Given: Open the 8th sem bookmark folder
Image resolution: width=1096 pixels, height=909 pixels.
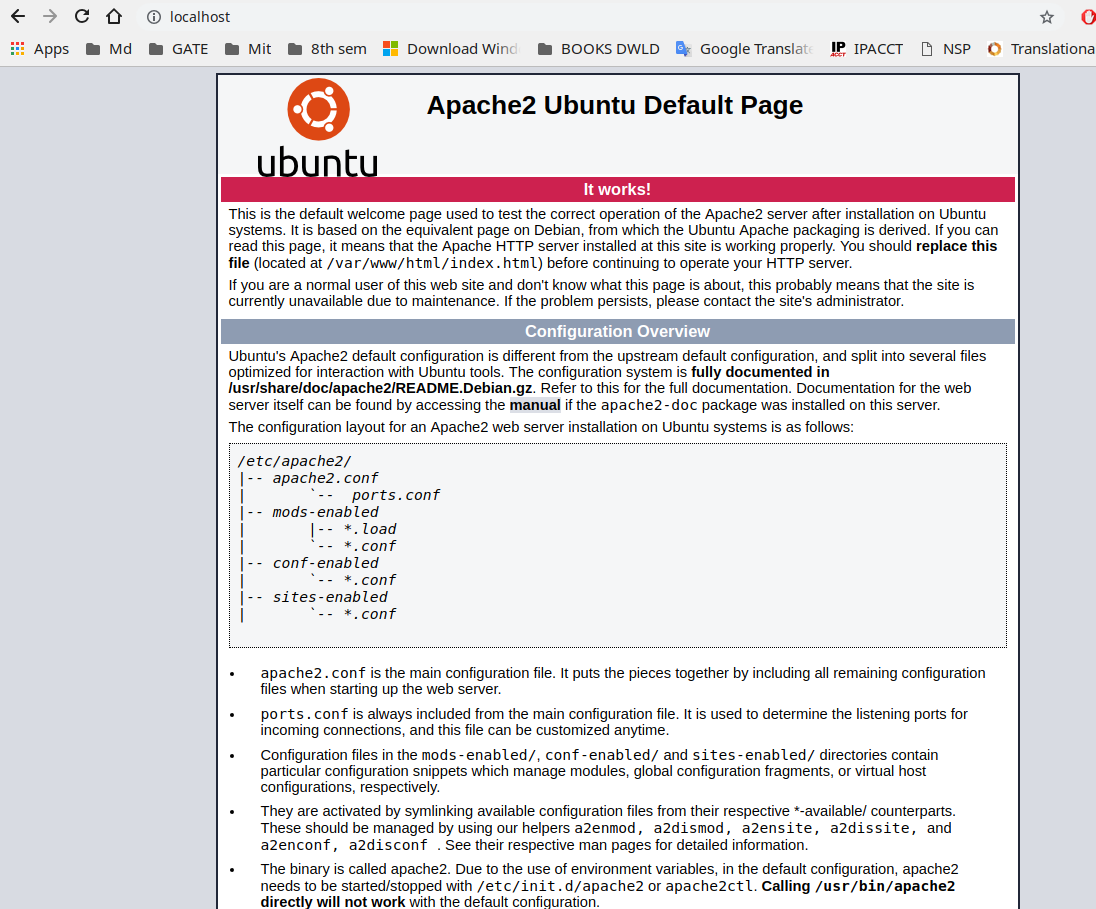Looking at the screenshot, I should [327, 49].
